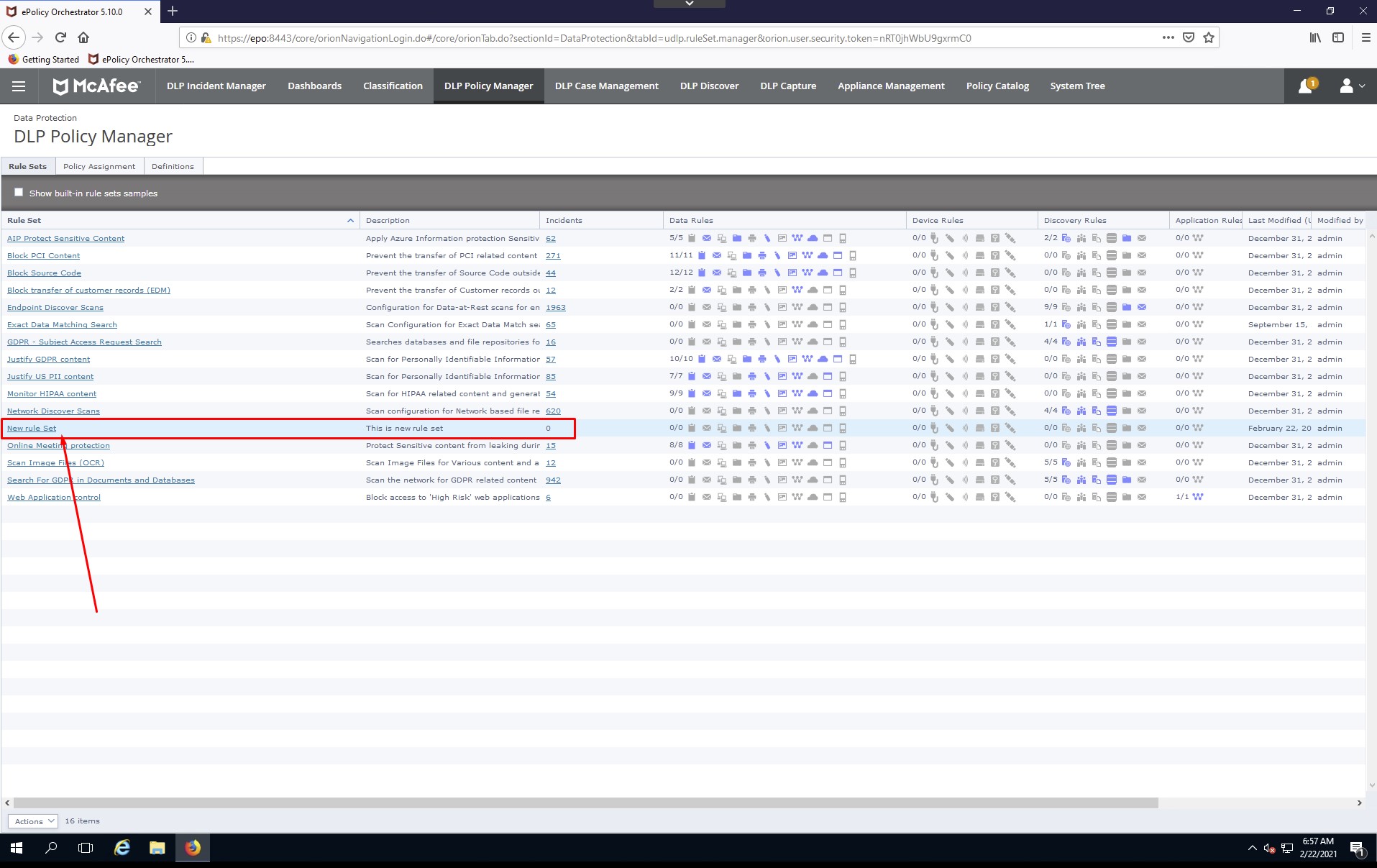Show Firefox sidebars
The image size is (1377, 868).
[1338, 37]
